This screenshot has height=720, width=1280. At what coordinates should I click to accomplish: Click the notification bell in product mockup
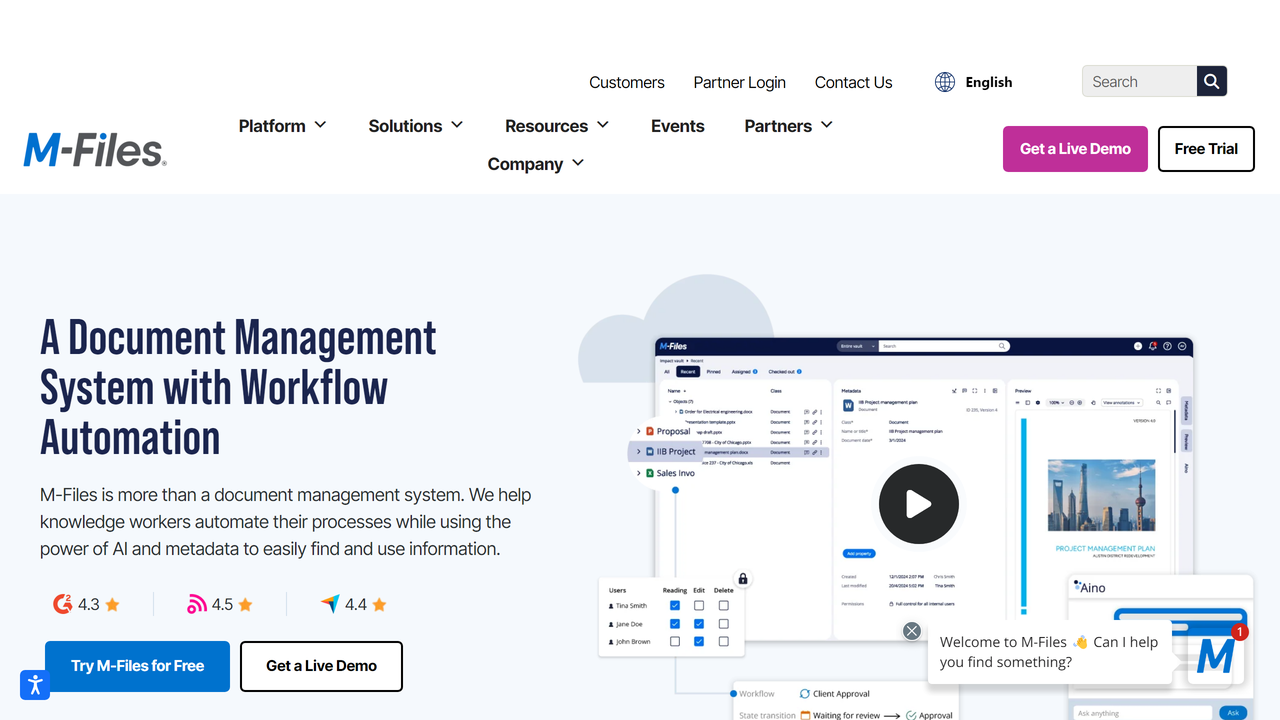(x=1153, y=346)
